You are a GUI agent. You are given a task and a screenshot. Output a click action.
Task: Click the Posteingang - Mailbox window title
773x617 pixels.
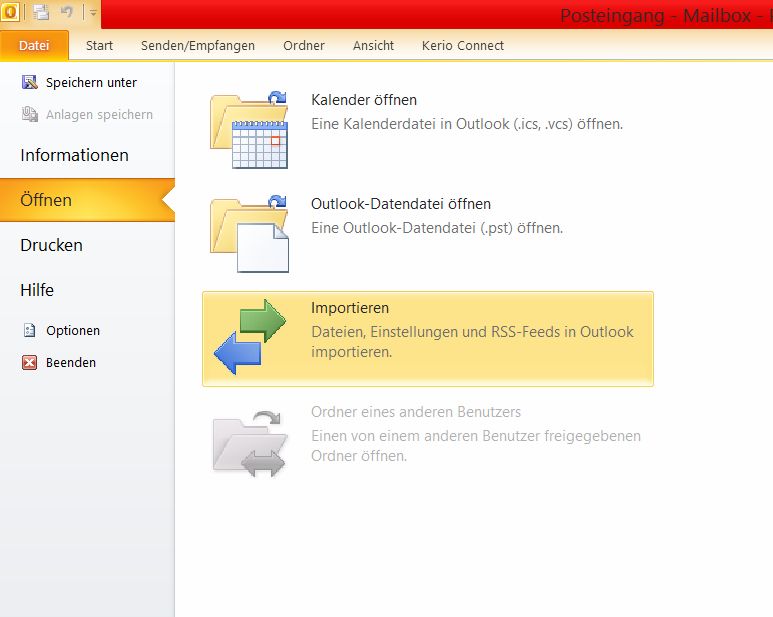tap(666, 16)
